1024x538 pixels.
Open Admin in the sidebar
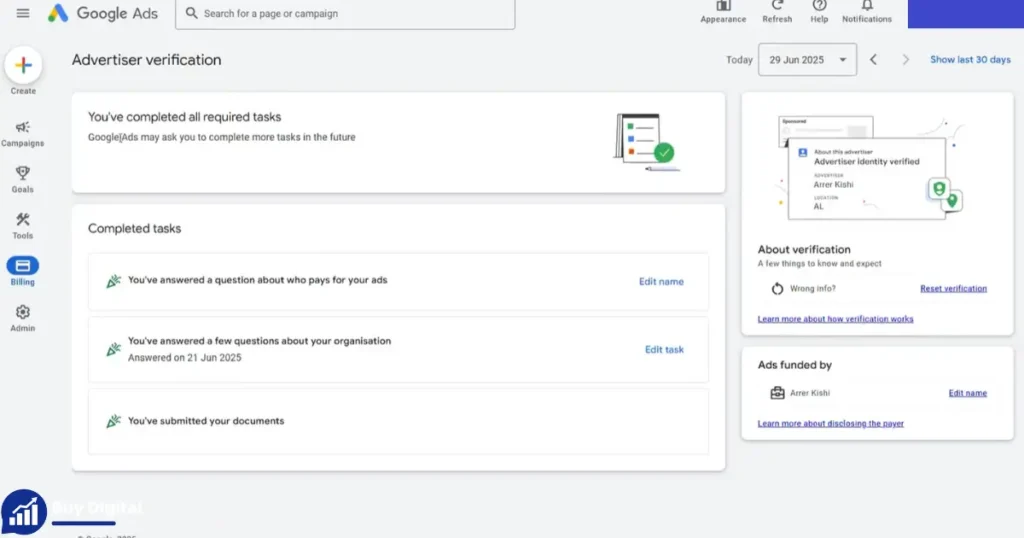pyautogui.click(x=23, y=319)
